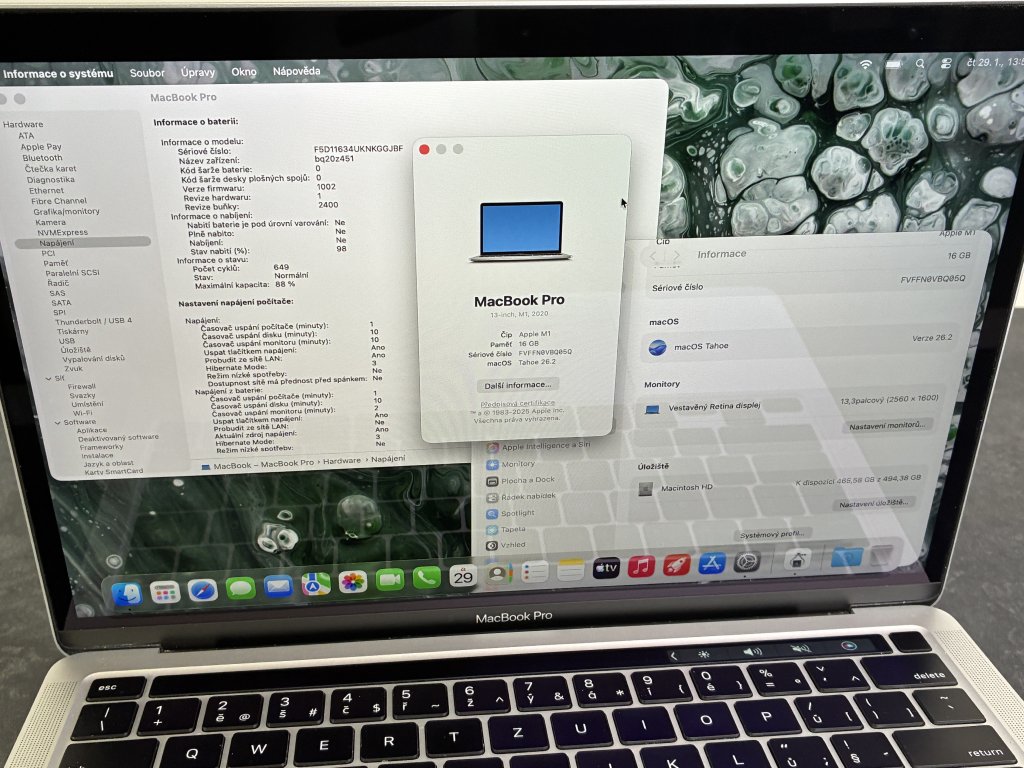The image size is (1024, 768).
Task: Select Aplikace under Software
Action: point(91,430)
